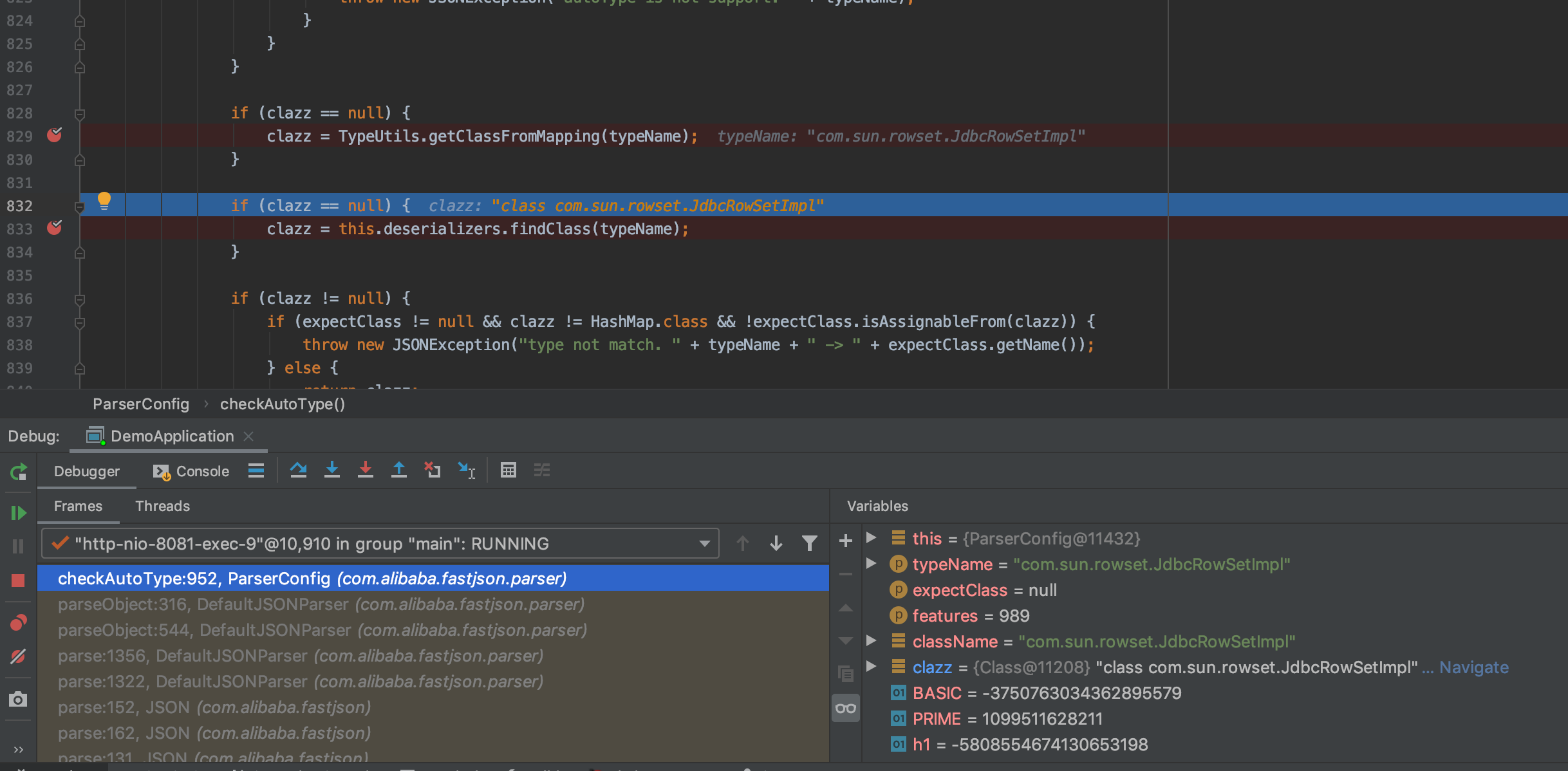The width and height of the screenshot is (1568, 771).
Task: Switch to Console tab
Action: [x=191, y=471]
